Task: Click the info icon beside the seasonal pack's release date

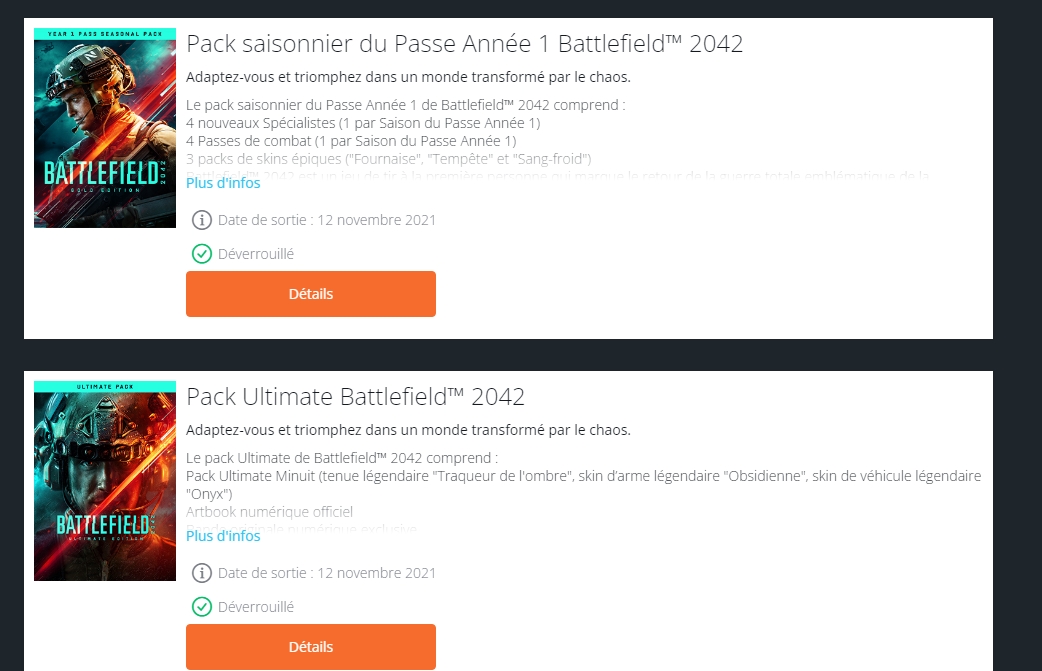Action: [202, 220]
